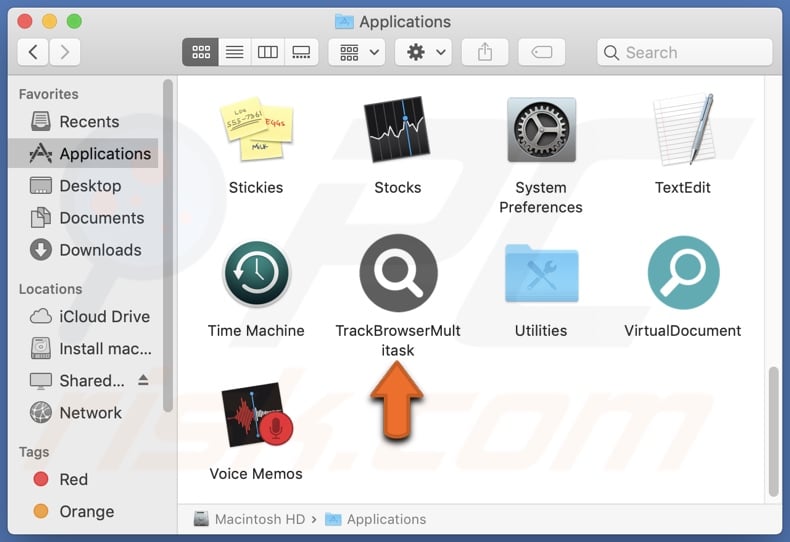Switch to icon view

coord(201,52)
